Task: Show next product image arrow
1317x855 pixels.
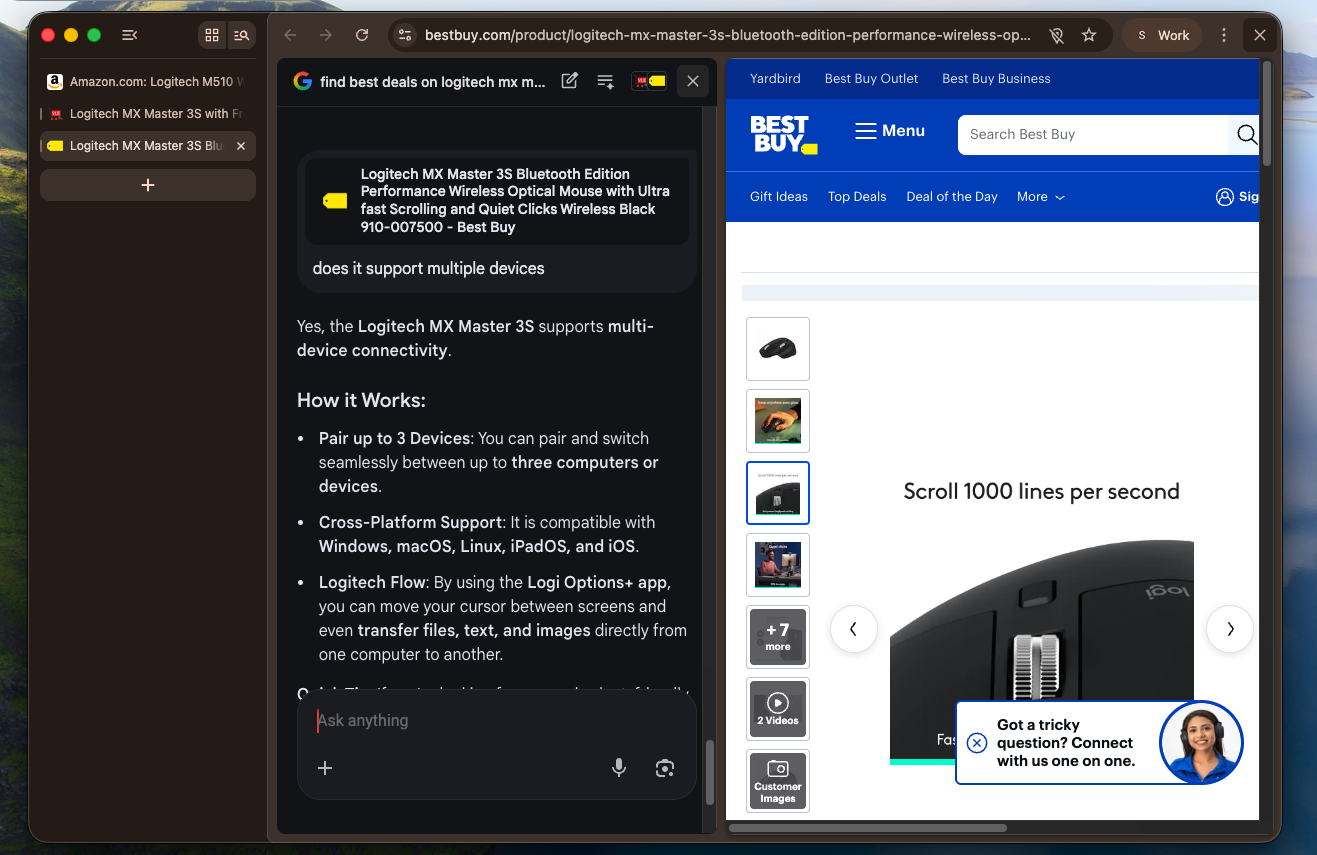Action: (x=1230, y=629)
